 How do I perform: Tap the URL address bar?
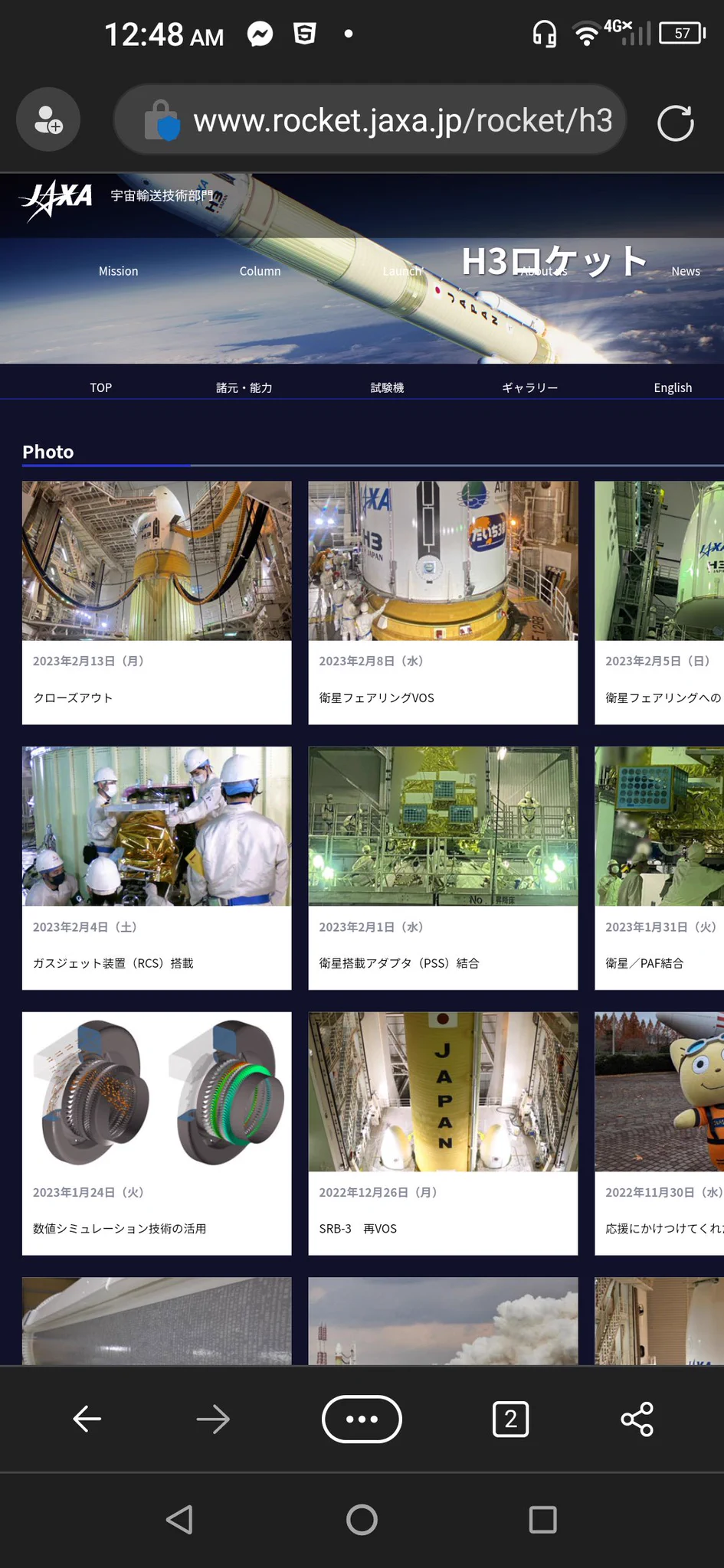(370, 120)
